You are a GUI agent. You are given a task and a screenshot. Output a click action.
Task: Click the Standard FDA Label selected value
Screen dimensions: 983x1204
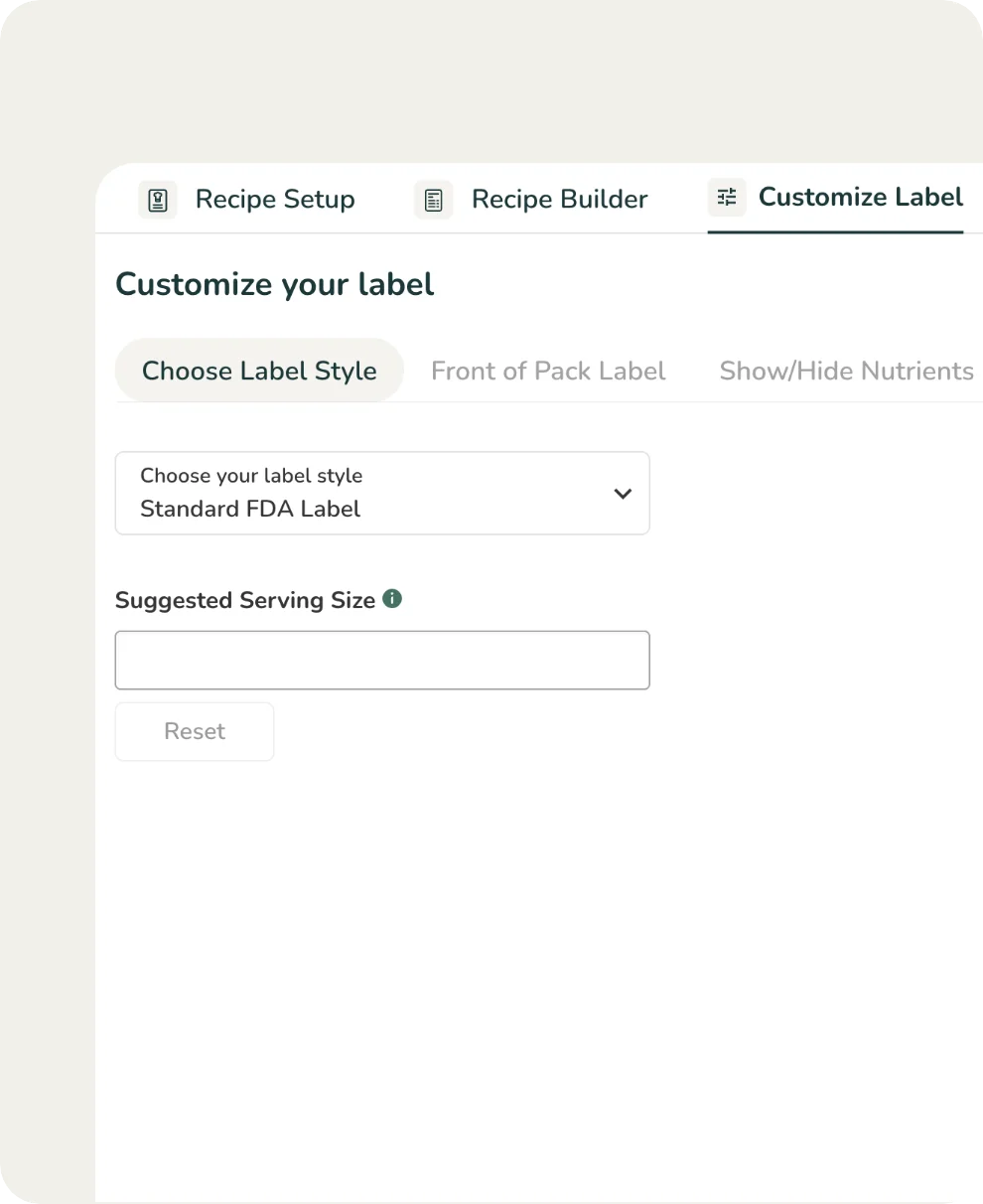click(250, 510)
